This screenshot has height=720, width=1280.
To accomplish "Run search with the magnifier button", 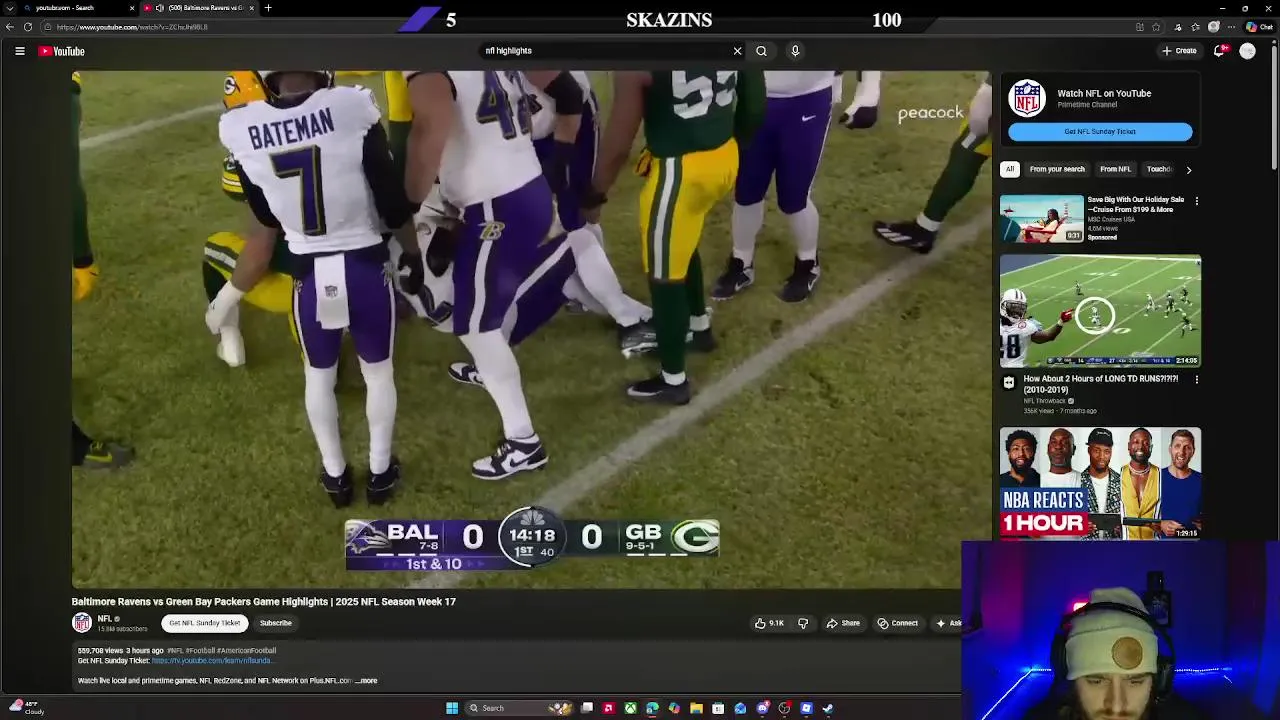I will coord(761,51).
